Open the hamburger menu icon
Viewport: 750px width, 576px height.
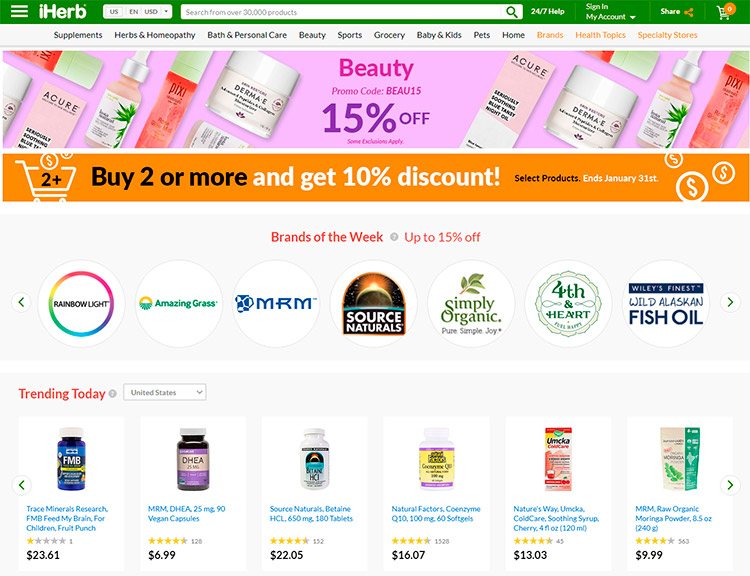(x=19, y=11)
